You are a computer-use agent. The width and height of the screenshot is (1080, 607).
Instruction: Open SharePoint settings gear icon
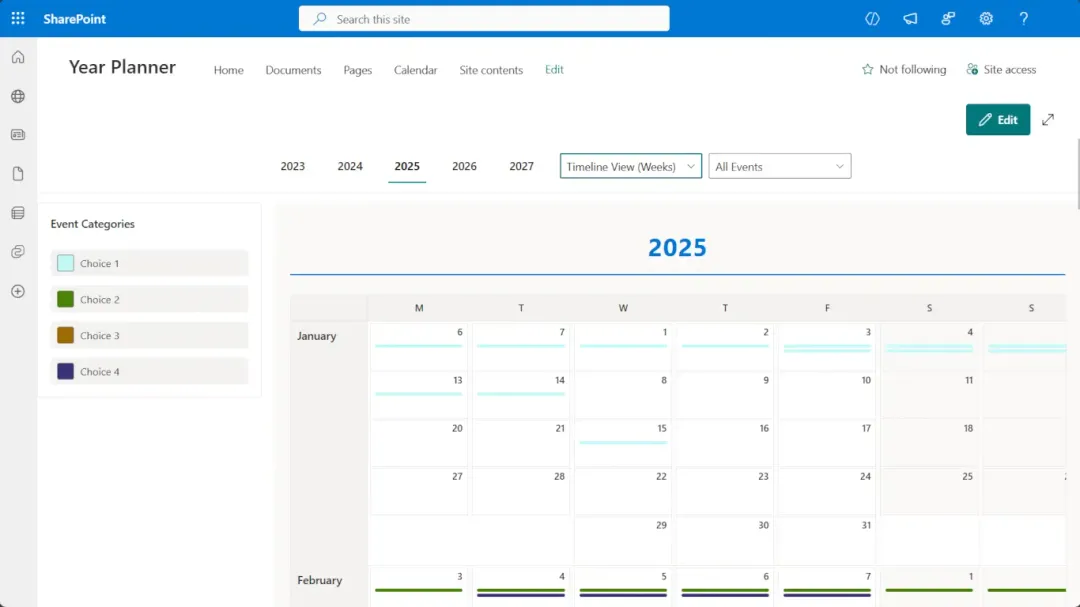click(986, 18)
